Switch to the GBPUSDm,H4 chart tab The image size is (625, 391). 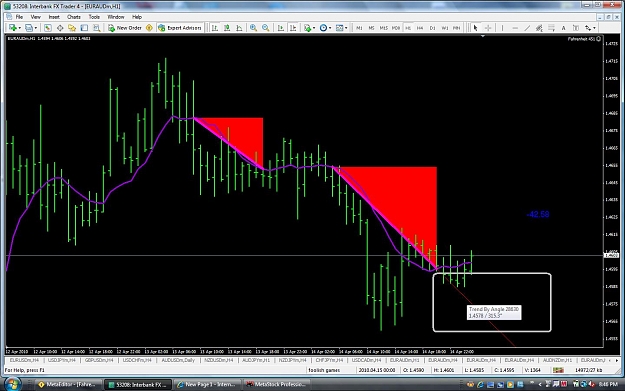point(99,360)
